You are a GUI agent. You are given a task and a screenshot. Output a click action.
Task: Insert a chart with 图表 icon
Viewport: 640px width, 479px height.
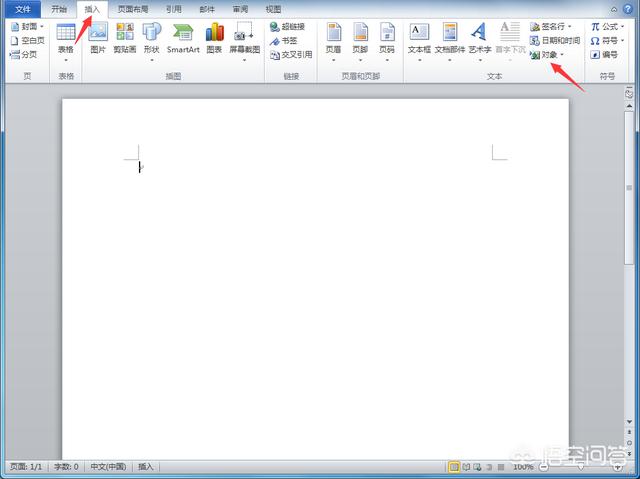(x=215, y=38)
